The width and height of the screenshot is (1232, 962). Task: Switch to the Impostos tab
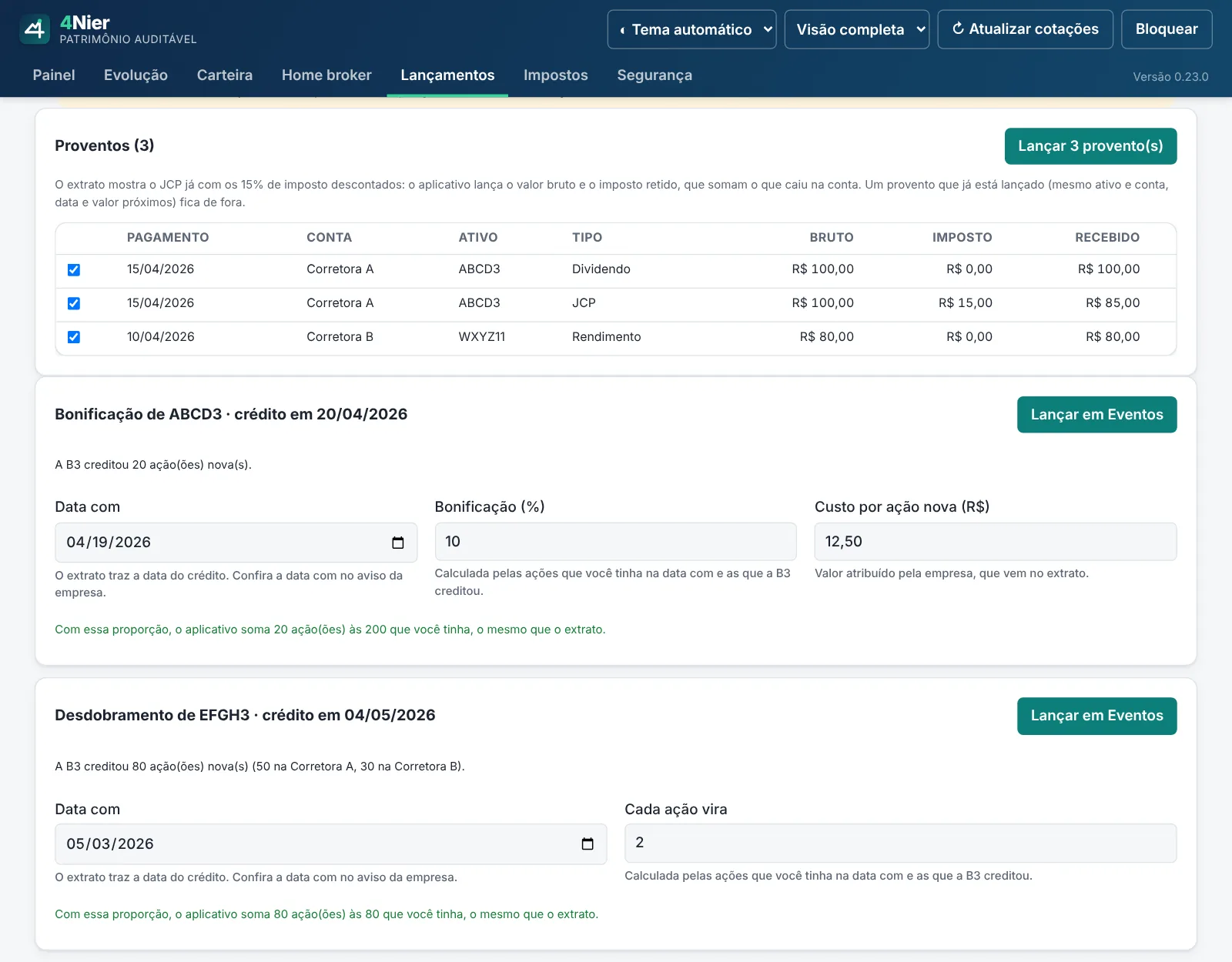555,75
